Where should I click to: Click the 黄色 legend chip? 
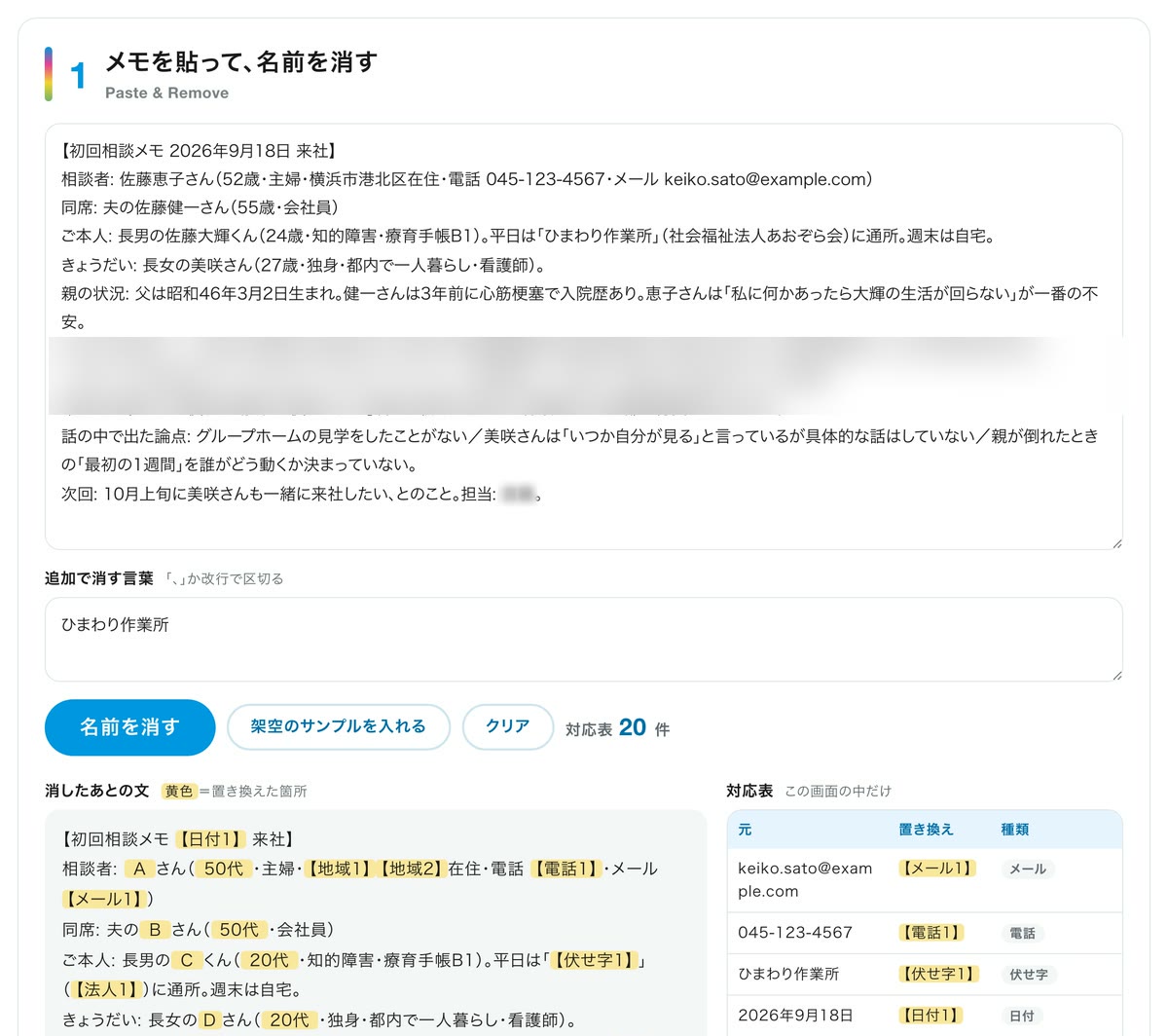pos(179,792)
